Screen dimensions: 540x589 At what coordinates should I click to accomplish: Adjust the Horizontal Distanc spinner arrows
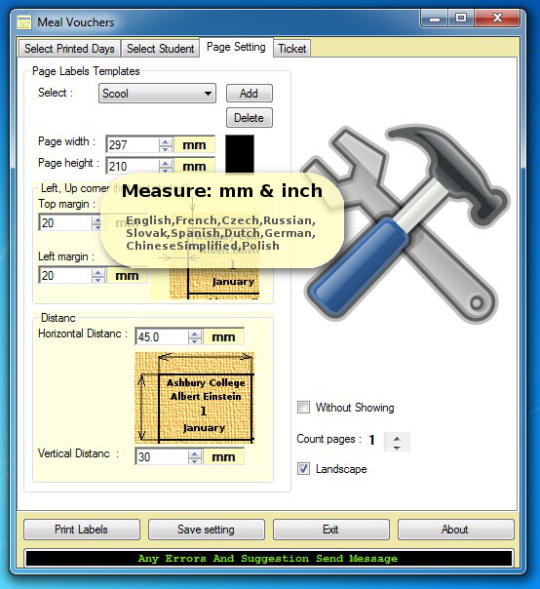(x=195, y=337)
